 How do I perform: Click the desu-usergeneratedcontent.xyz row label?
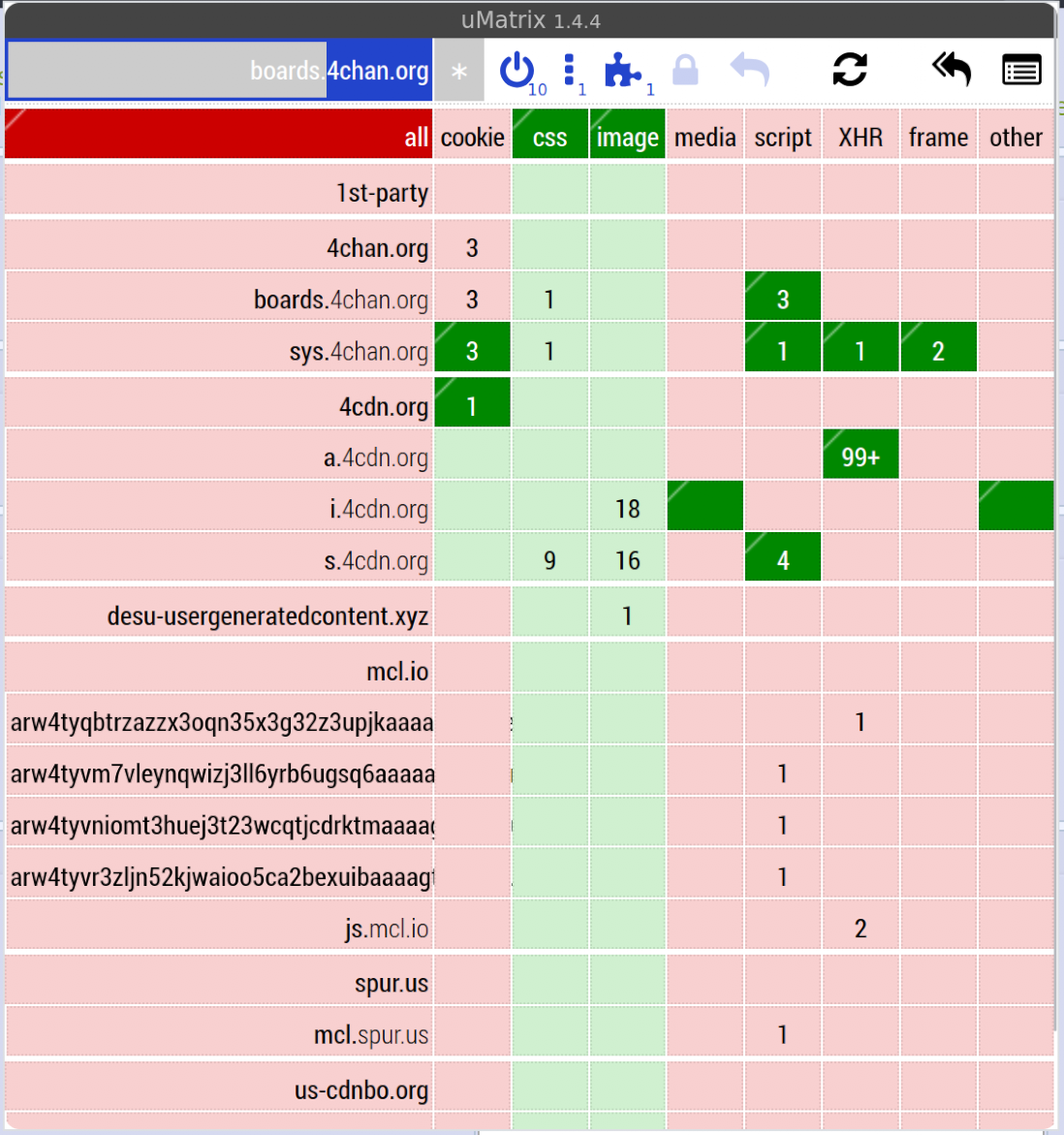tap(219, 614)
